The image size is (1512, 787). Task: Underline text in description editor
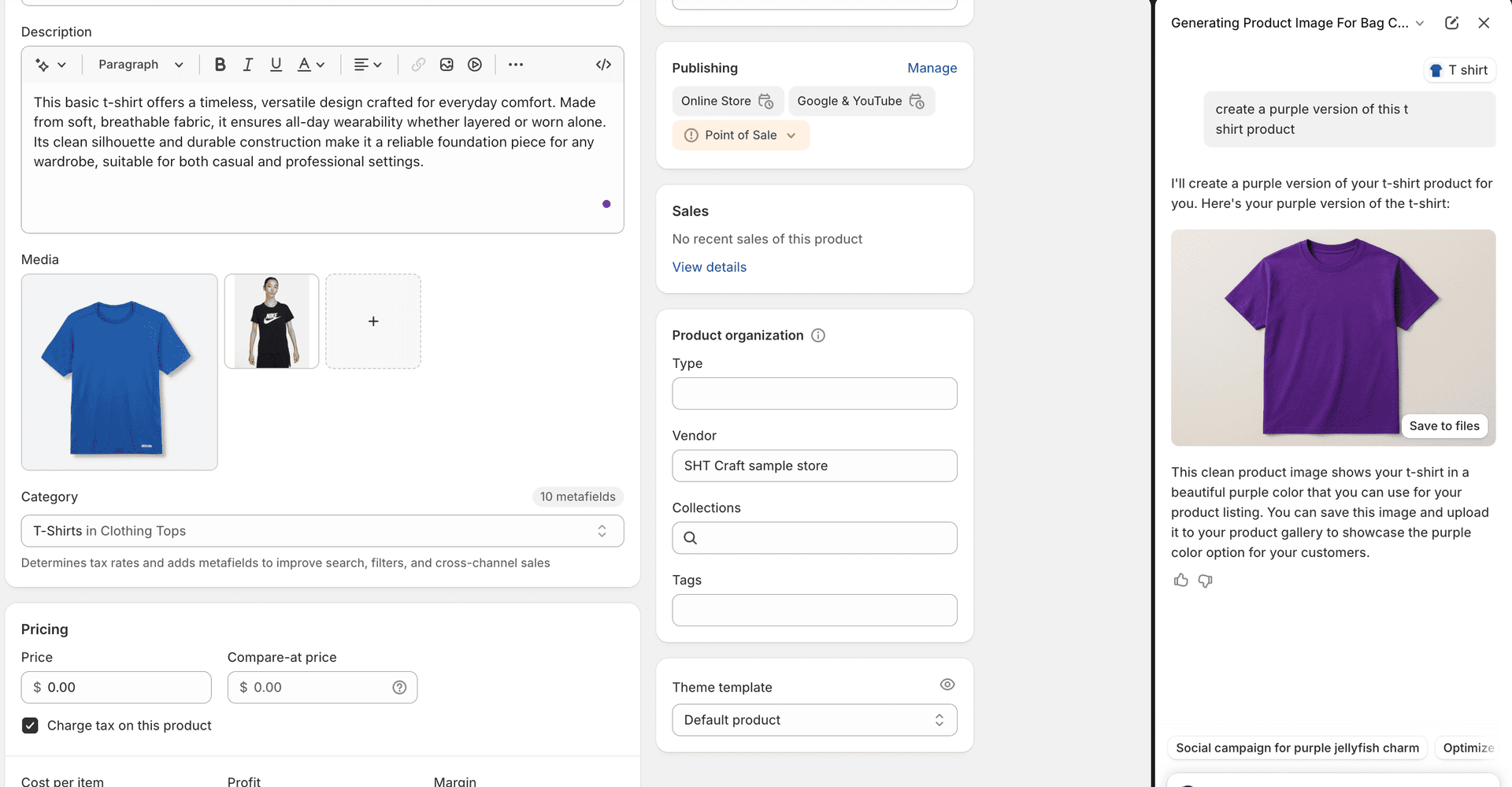[276, 65]
